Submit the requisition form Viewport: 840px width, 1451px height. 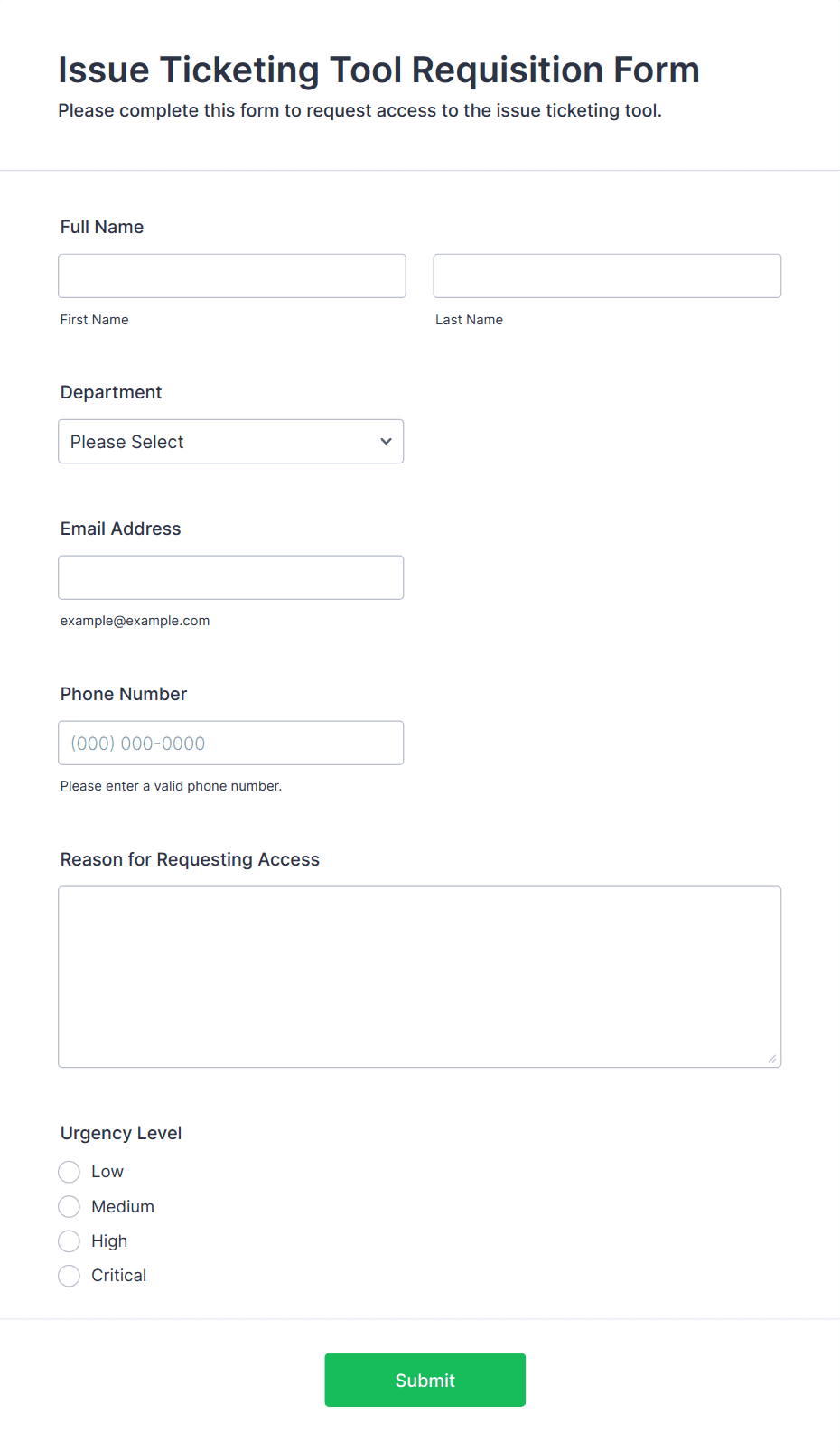click(x=425, y=1380)
